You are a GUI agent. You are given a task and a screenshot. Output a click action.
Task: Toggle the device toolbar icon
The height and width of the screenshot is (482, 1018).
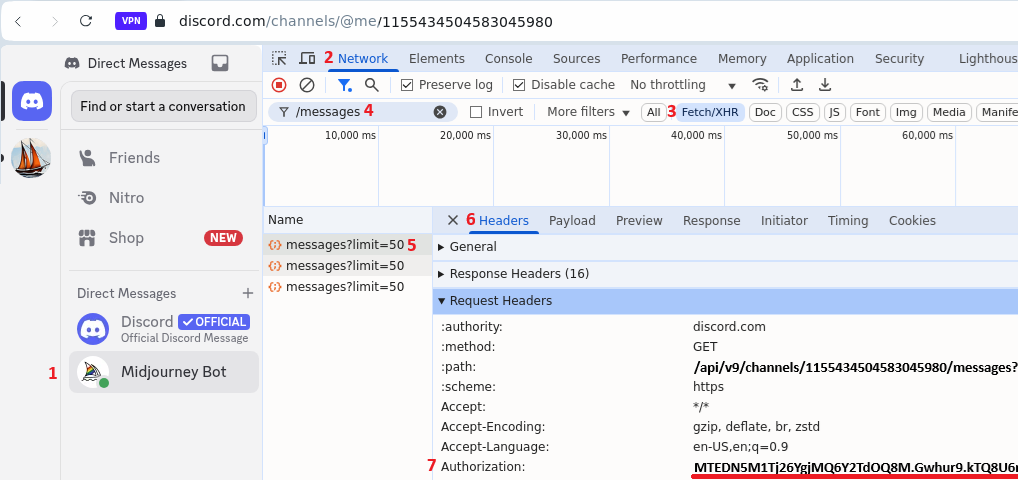307,59
